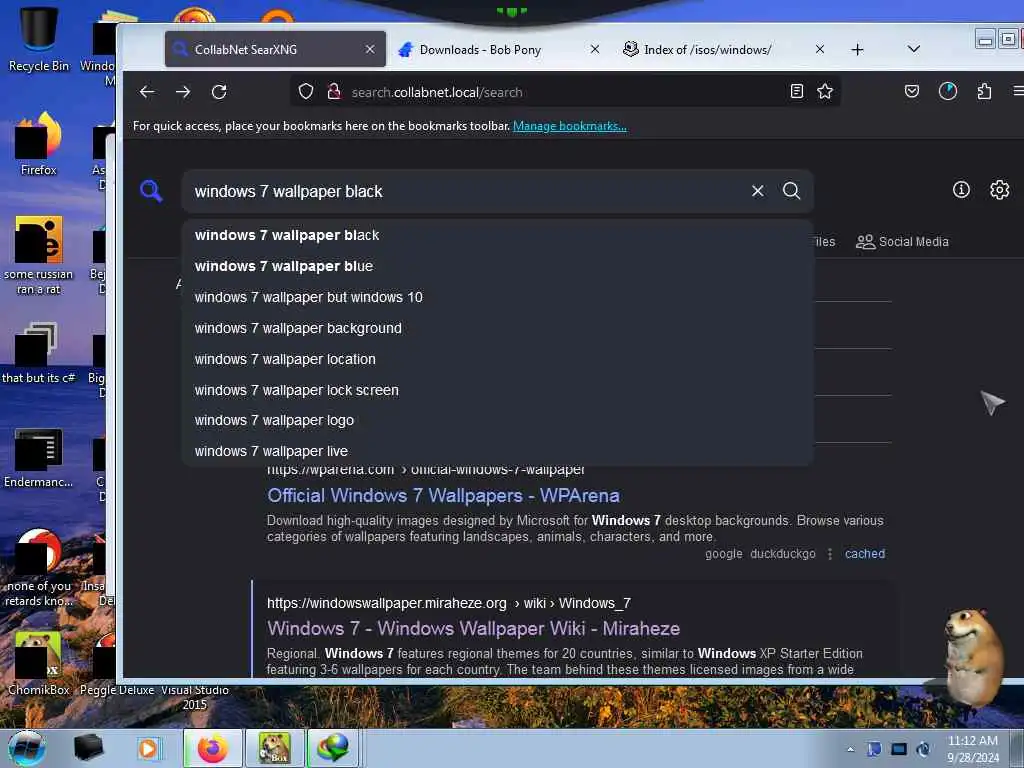The image size is (1024, 768).
Task: Open the tracking protection shield icon
Action: [x=306, y=91]
